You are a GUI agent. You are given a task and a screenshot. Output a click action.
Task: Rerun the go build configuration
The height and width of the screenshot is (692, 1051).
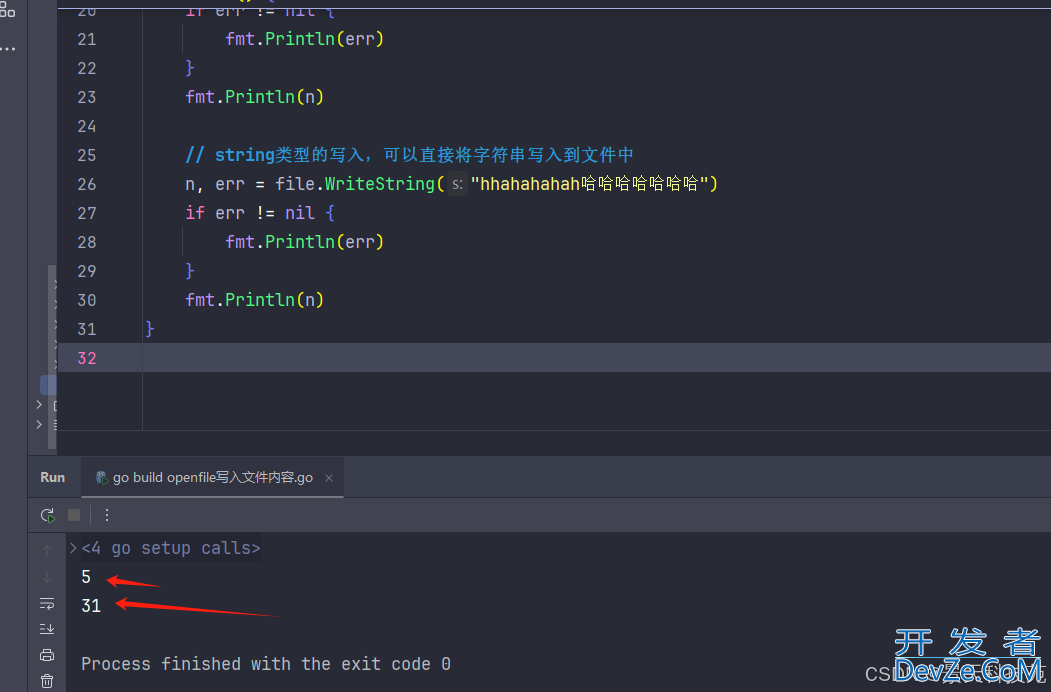[x=48, y=515]
